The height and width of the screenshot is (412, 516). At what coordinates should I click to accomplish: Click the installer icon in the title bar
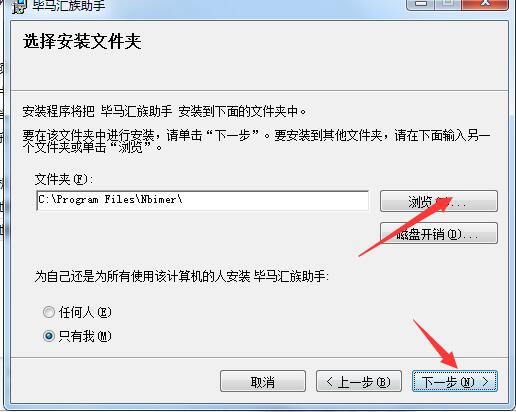pos(19,6)
